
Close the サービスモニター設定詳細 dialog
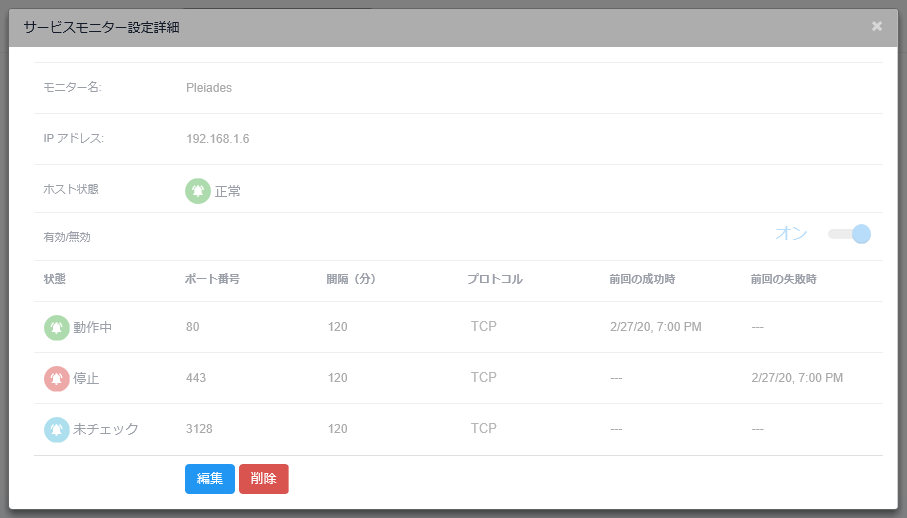click(x=877, y=26)
